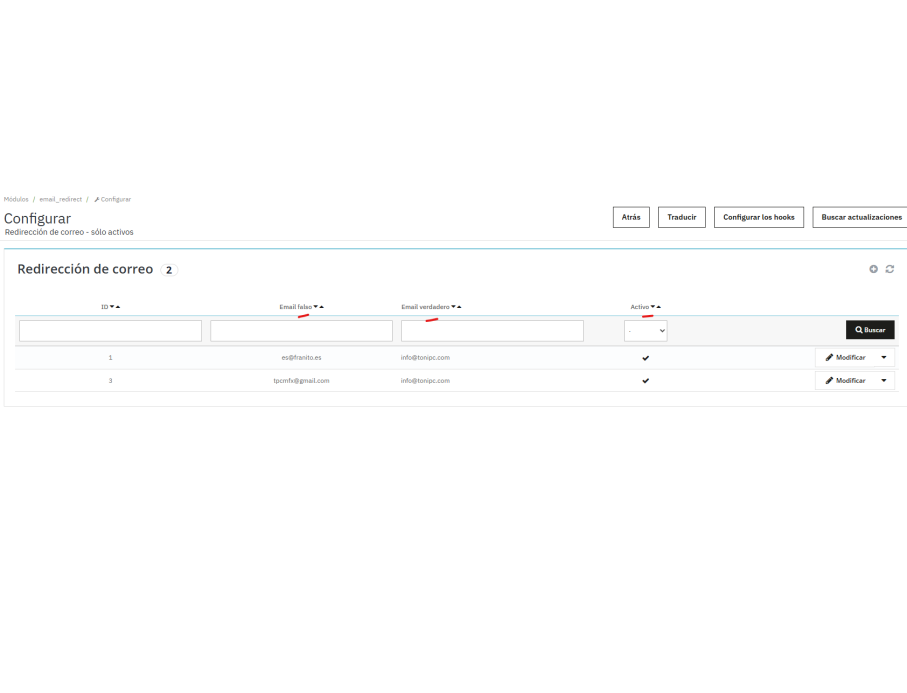907x693 pixels.
Task: Sort Email falso column descending arrow
Action: coord(316,307)
